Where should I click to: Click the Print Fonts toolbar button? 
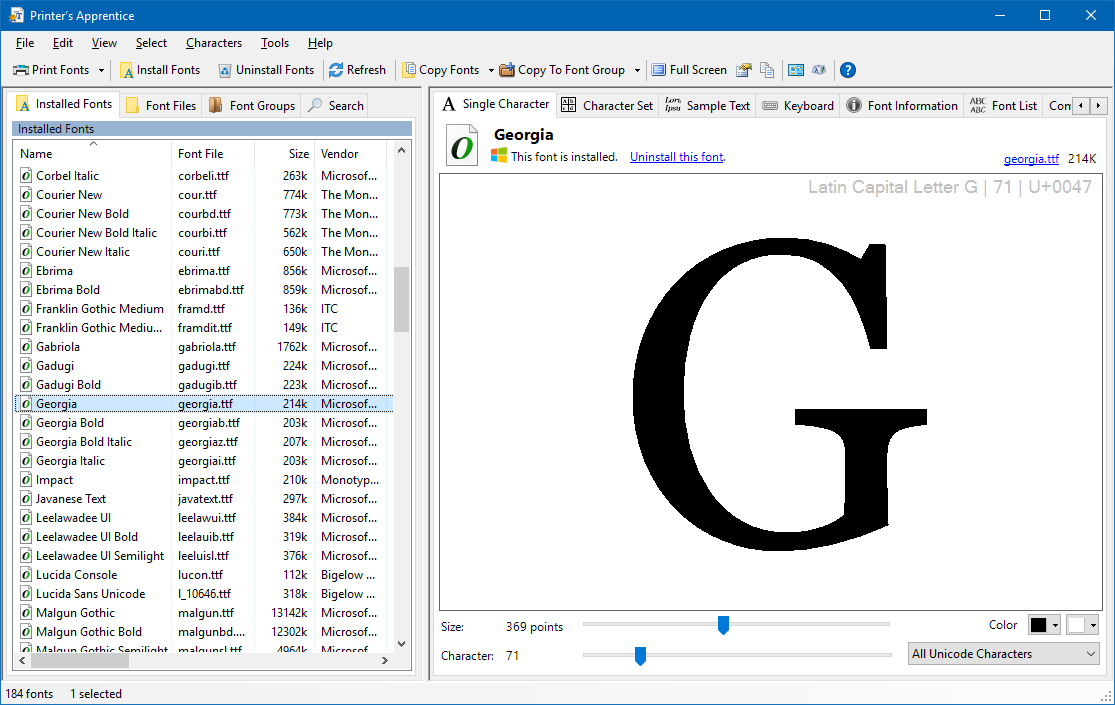click(52, 70)
